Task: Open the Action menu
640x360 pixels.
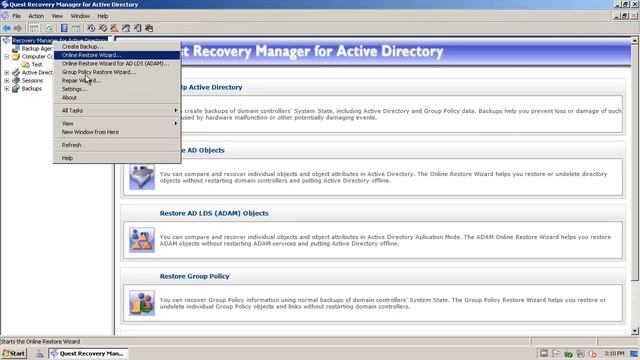Action: click(36, 16)
